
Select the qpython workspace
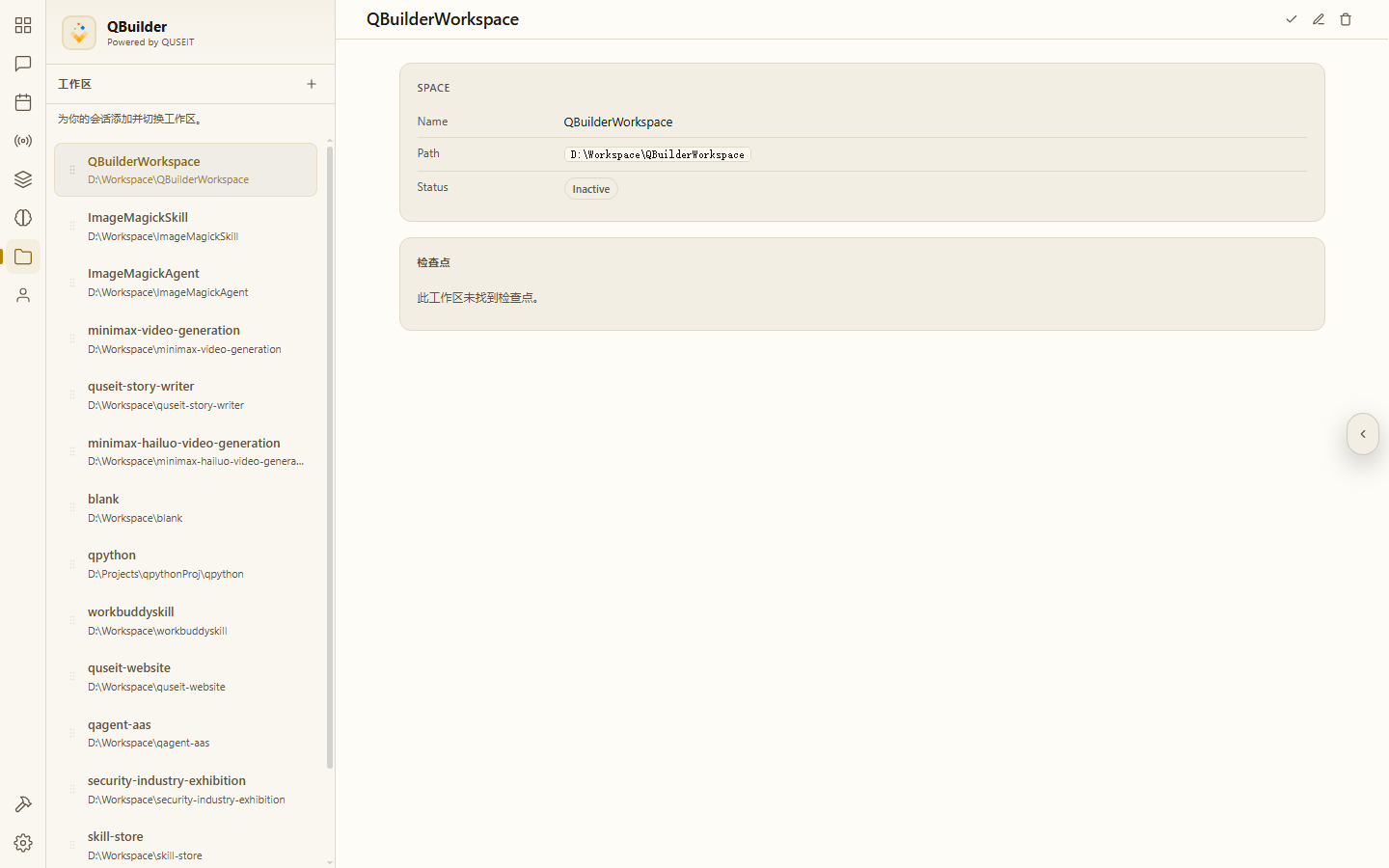point(185,564)
